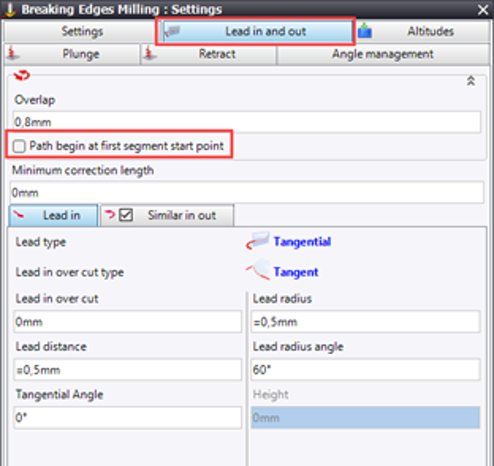Image resolution: width=494 pixels, height=466 pixels.
Task: Click the Lead in and out tab icon
Action: [x=173, y=32]
